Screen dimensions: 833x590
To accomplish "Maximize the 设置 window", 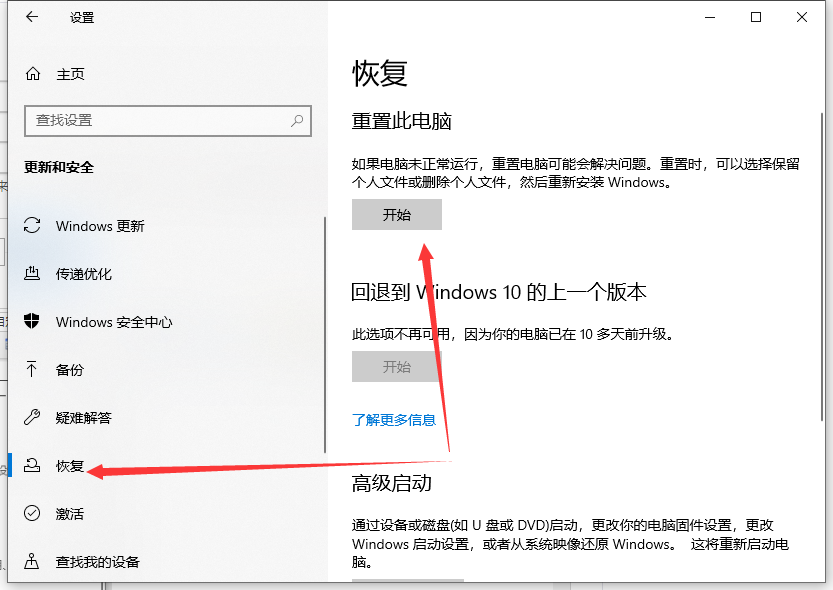I will coord(756,17).
